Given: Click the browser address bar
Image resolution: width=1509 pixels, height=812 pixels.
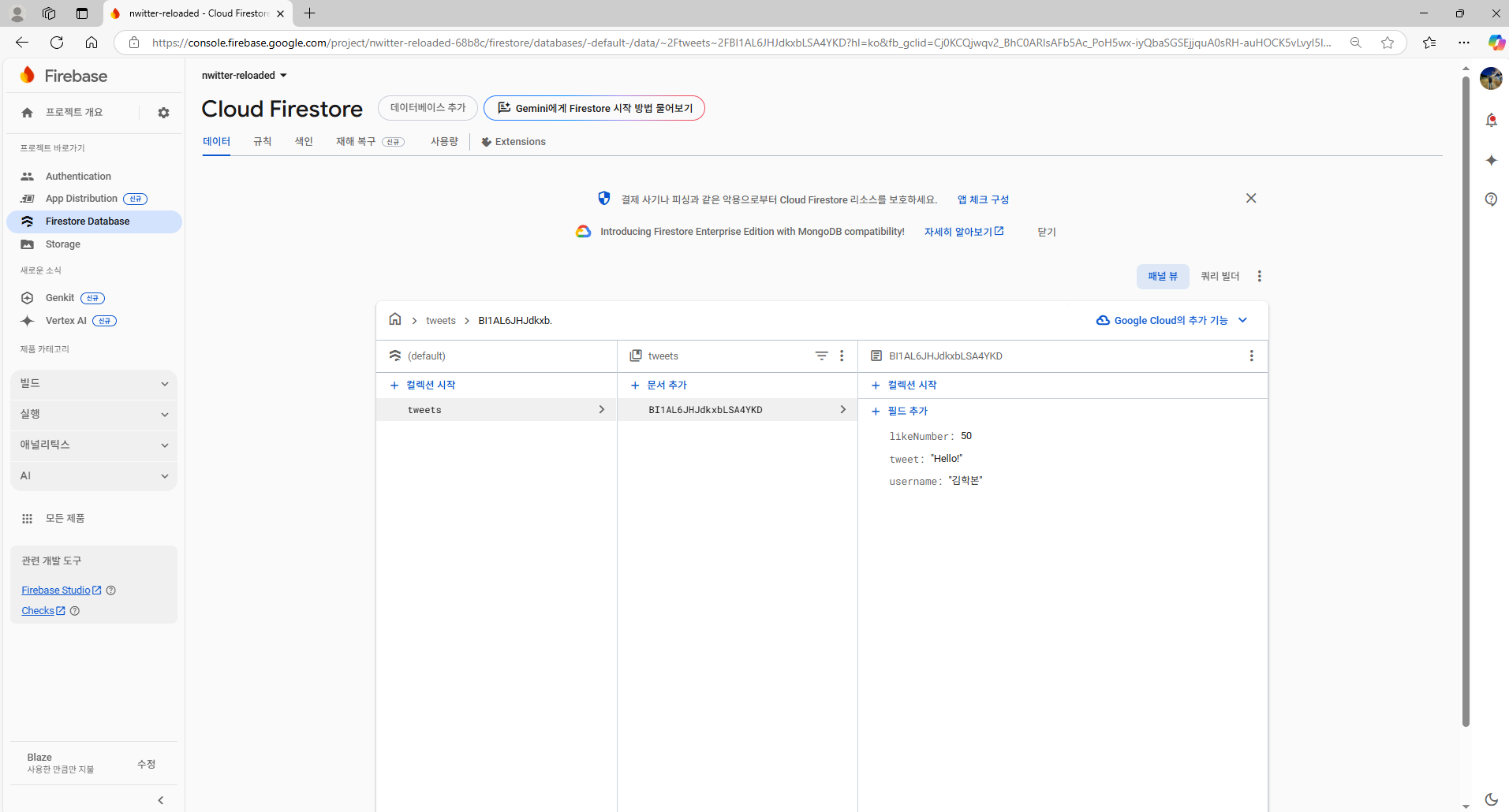Looking at the screenshot, I should [741, 43].
